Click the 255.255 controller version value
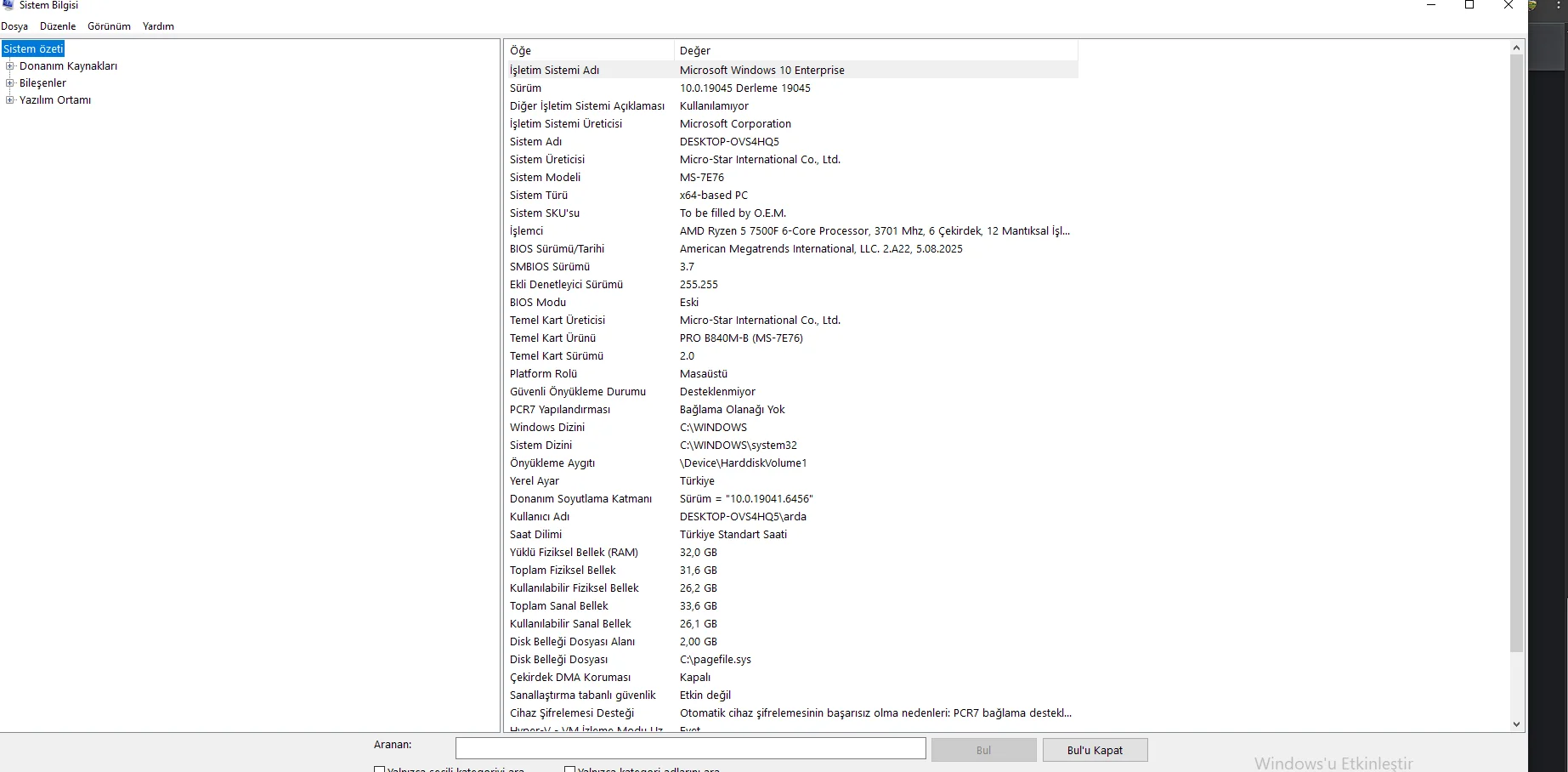This screenshot has width=1568, height=772. [699, 284]
